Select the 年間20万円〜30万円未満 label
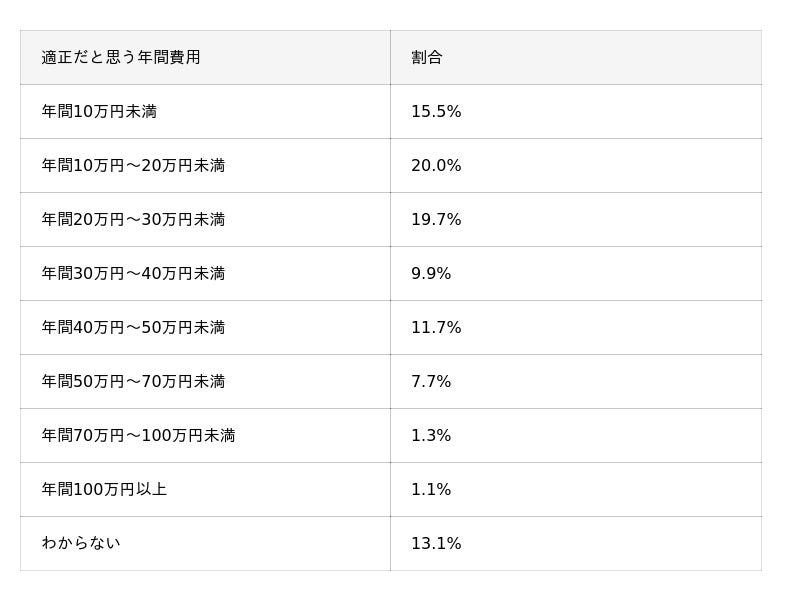This screenshot has width=800, height=601. click(133, 220)
